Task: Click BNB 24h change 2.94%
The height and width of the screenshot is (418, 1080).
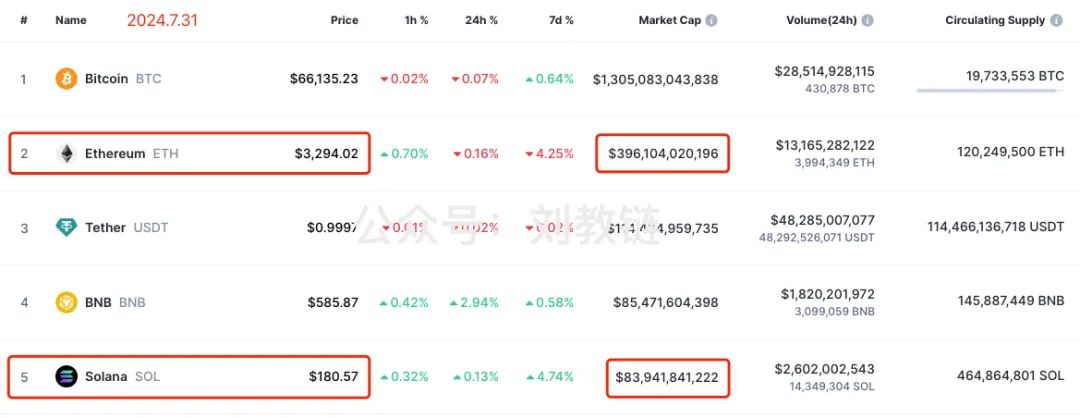Action: pyautogui.click(x=475, y=302)
